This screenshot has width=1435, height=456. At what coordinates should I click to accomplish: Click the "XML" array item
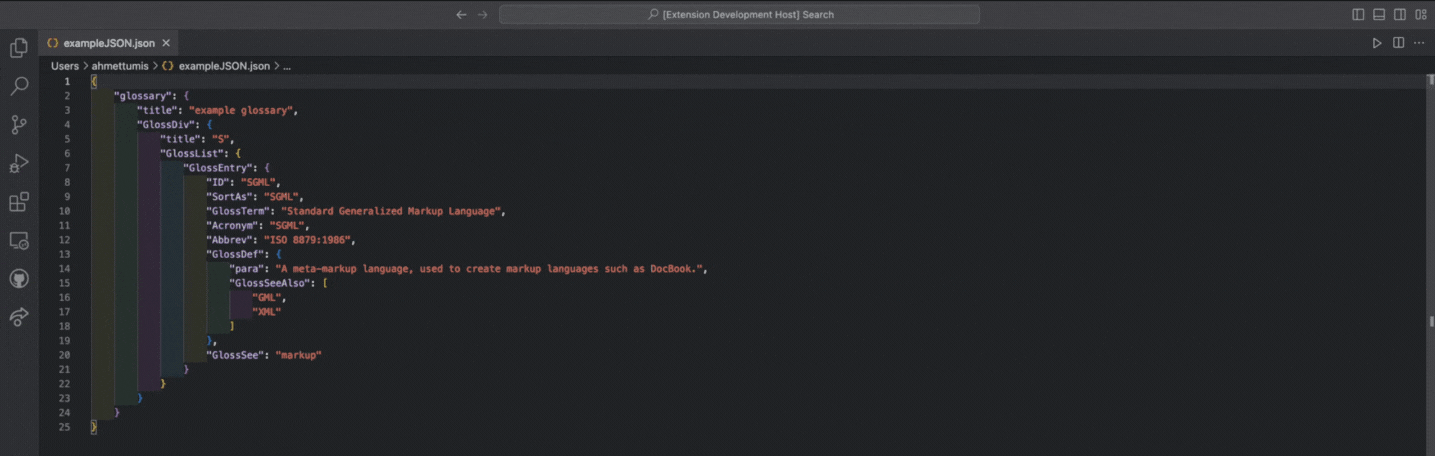point(267,313)
